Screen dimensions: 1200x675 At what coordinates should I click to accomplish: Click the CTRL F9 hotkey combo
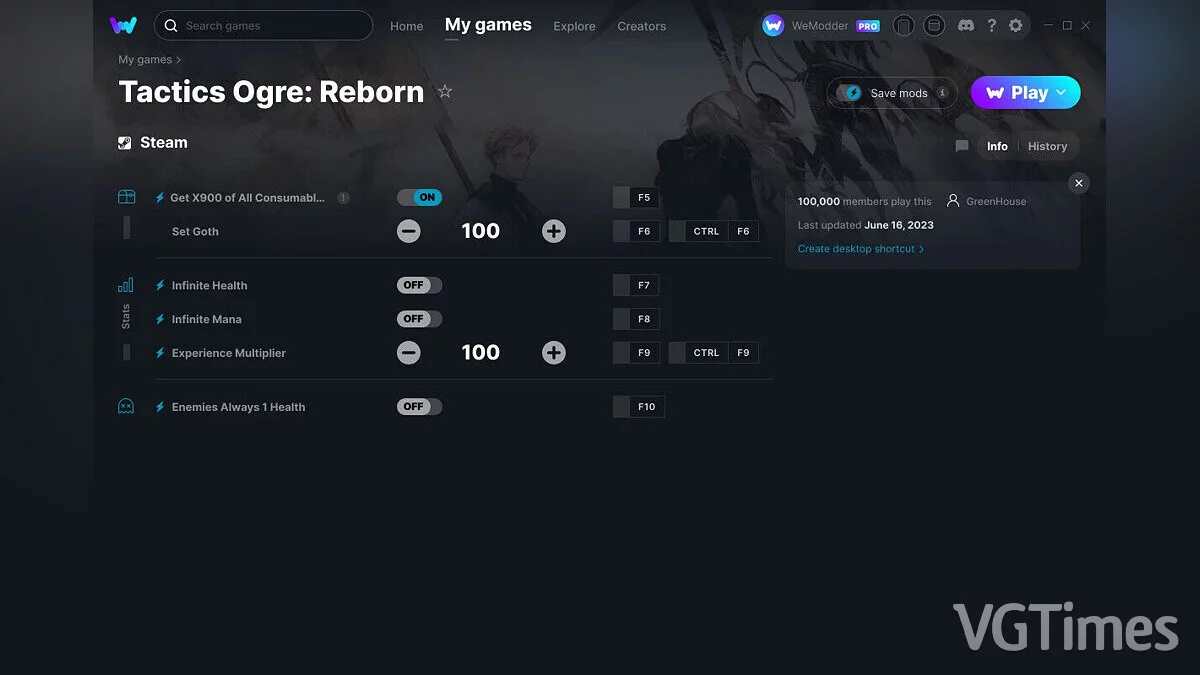[x=714, y=353]
